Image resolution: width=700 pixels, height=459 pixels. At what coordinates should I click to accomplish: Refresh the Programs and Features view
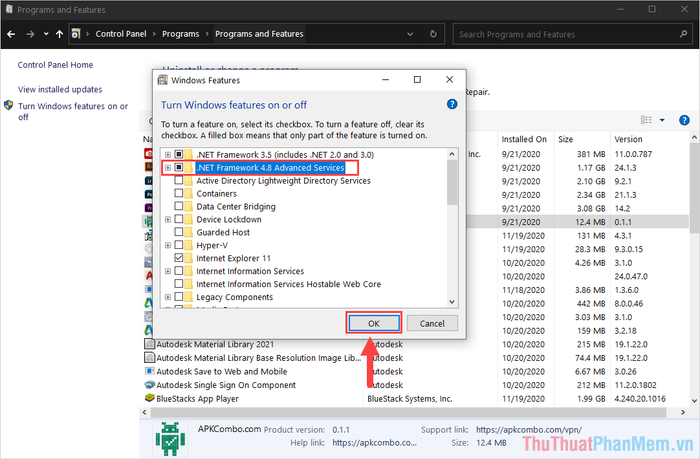coord(433,34)
